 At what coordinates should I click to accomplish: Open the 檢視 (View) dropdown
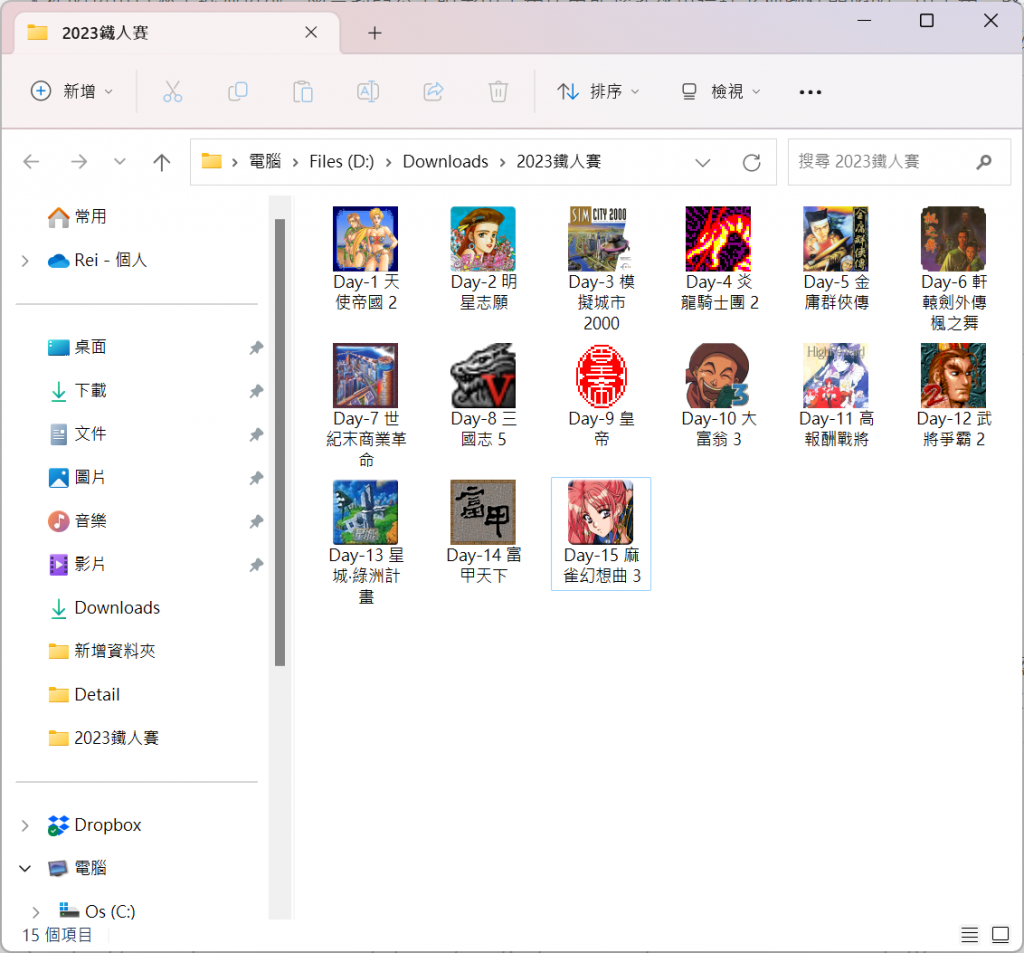click(x=720, y=91)
